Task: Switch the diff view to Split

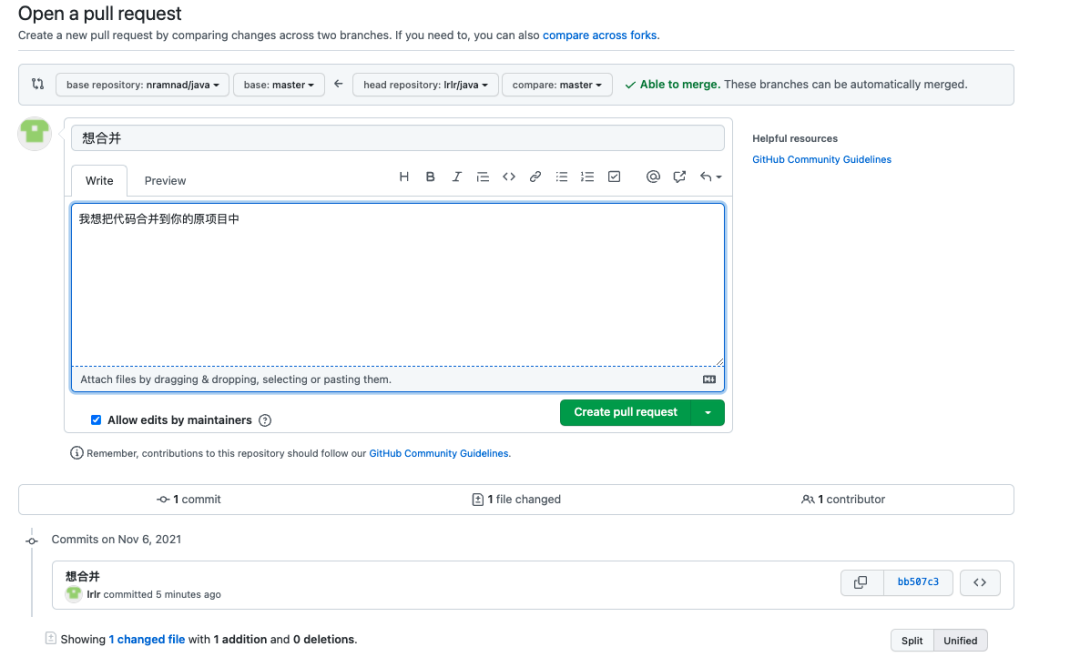Action: click(x=911, y=640)
